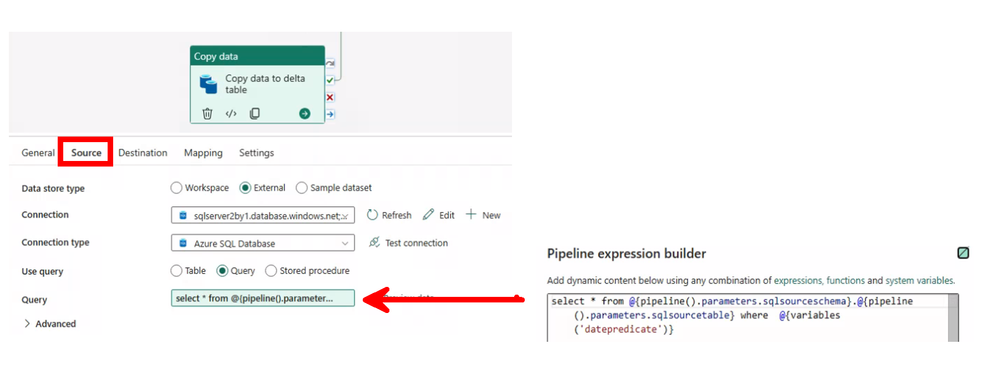The width and height of the screenshot is (999, 373).
Task: Click the Copy data activity header
Action: tap(257, 56)
